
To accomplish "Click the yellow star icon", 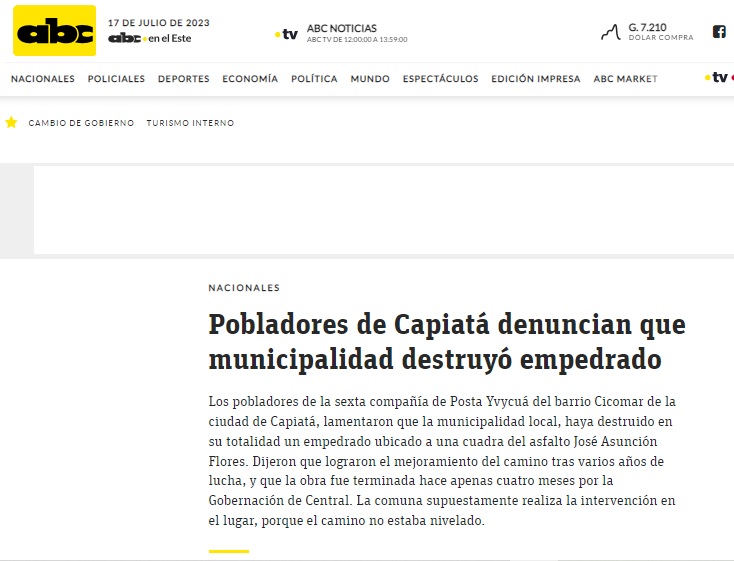I will tap(12, 123).
